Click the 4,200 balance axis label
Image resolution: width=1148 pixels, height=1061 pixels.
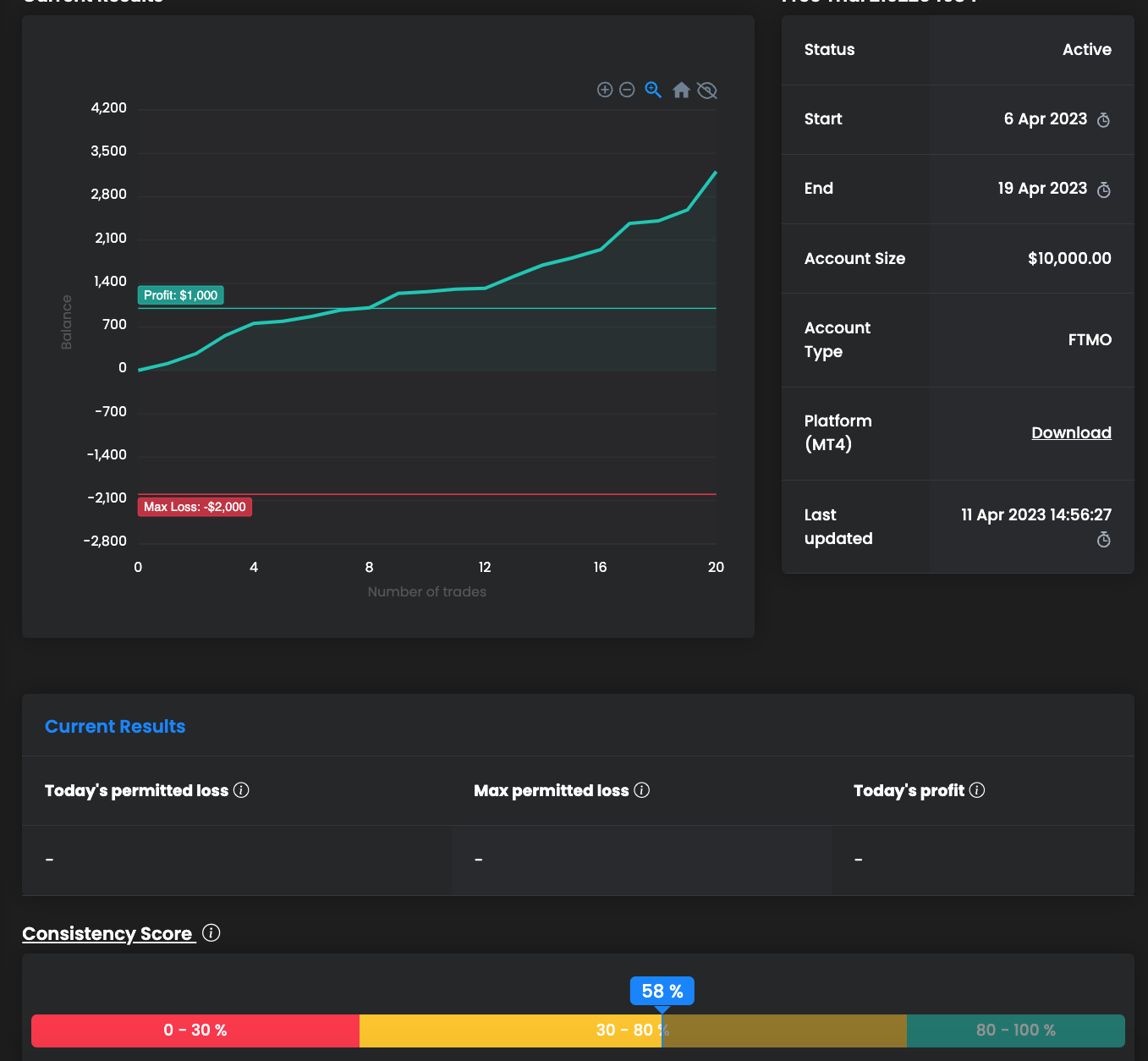[x=109, y=107]
